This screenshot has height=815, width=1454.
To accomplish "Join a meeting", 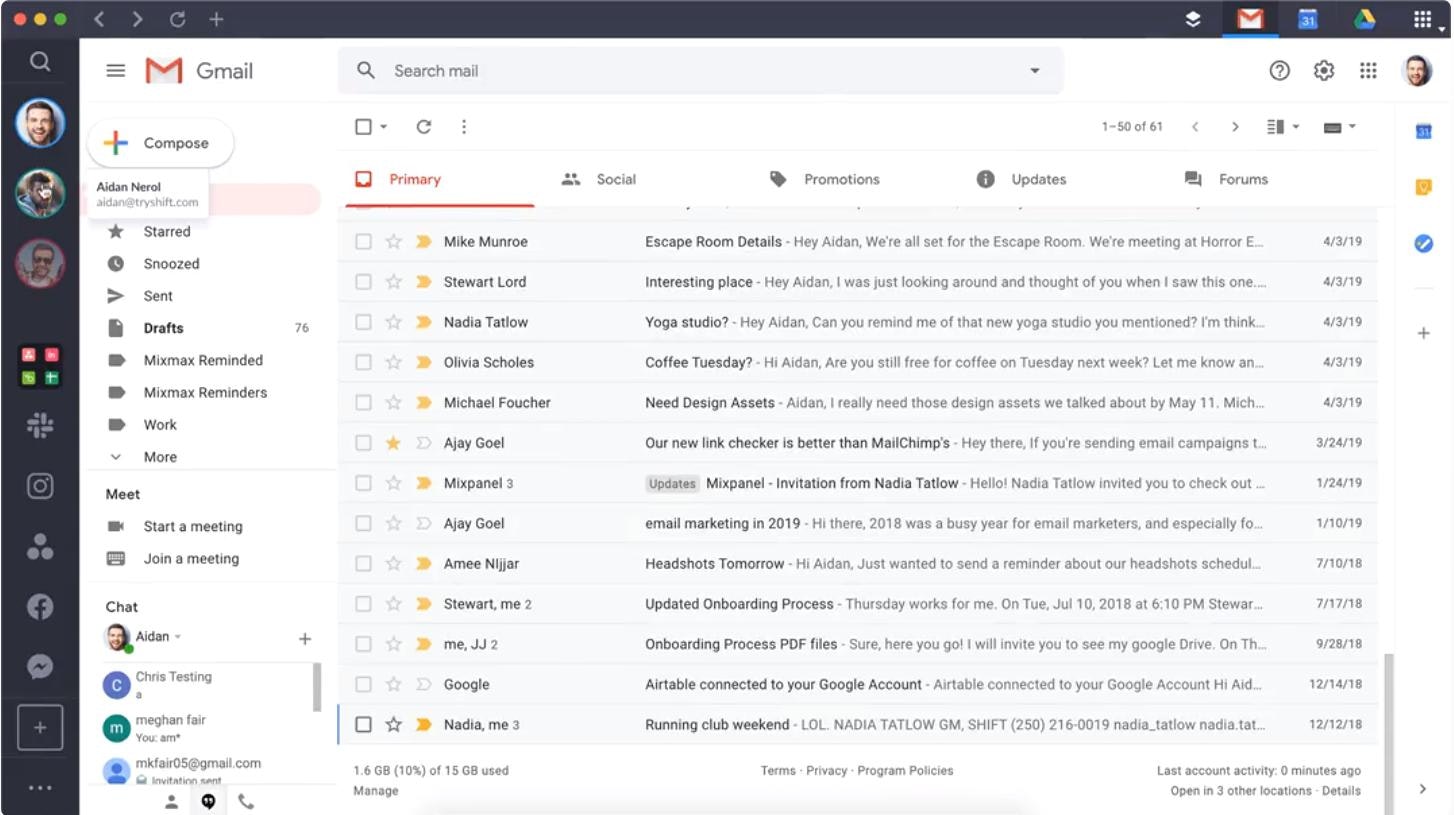I will point(191,559).
